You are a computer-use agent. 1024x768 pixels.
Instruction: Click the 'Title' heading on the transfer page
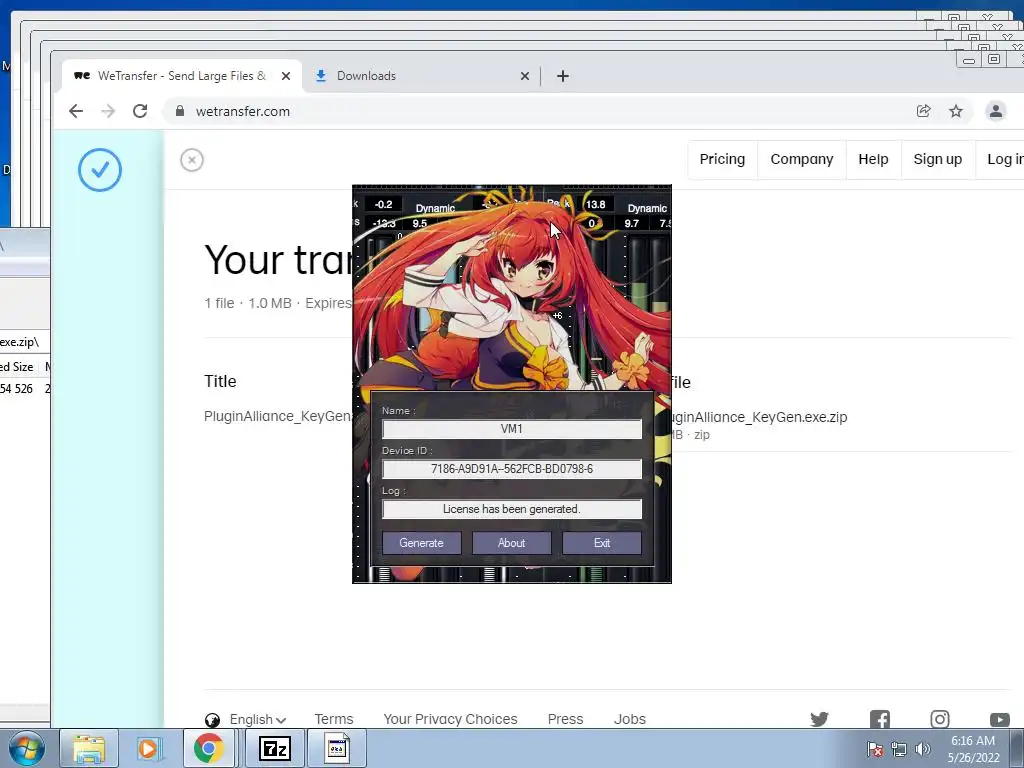tap(220, 381)
